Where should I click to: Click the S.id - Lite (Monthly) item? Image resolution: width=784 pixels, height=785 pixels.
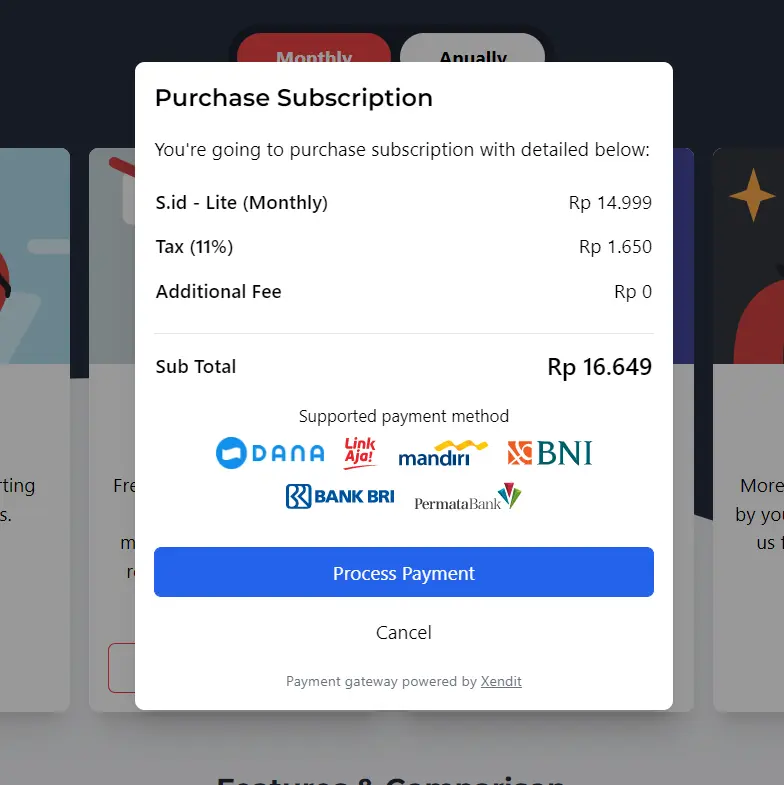(242, 203)
